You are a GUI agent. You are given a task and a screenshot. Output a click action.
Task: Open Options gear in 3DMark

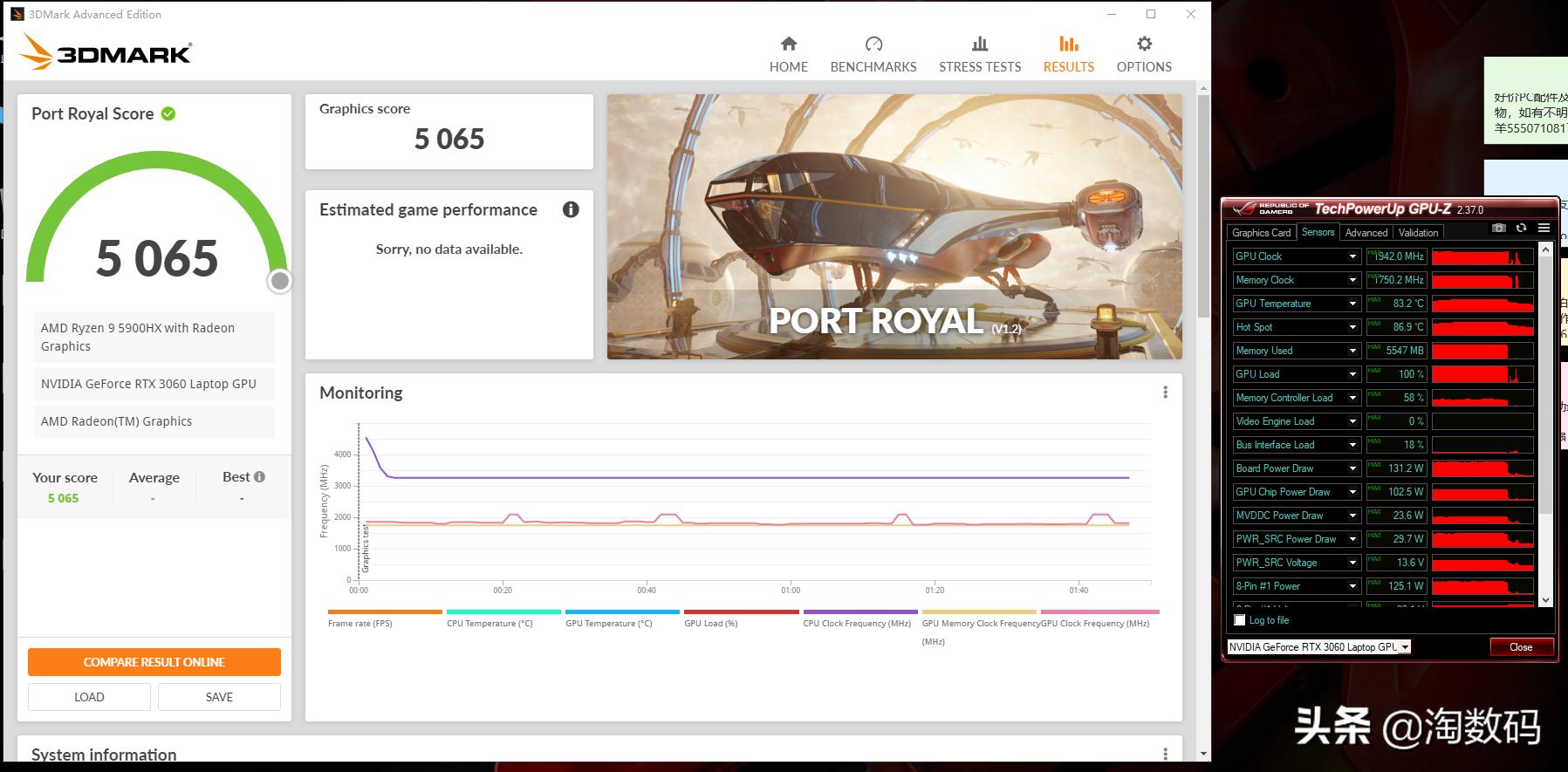click(1143, 44)
